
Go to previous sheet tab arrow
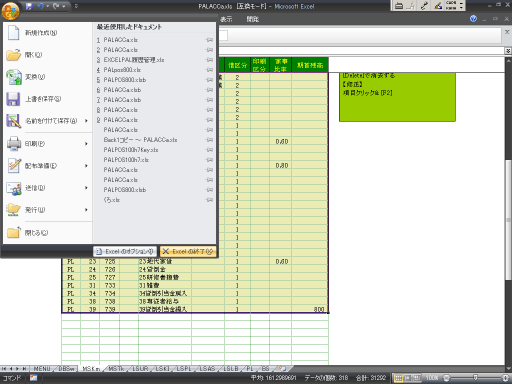[11, 369]
